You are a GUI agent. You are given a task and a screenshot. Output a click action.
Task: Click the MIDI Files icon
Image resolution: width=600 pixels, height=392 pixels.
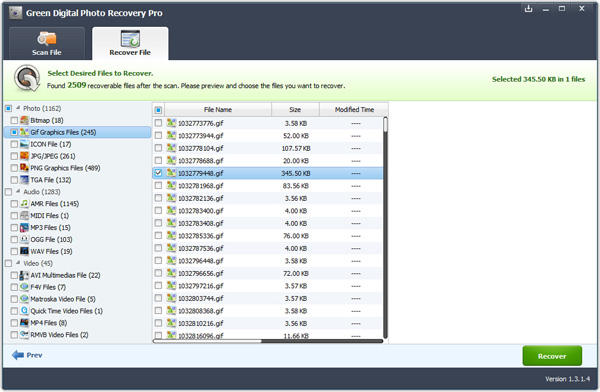(24, 215)
